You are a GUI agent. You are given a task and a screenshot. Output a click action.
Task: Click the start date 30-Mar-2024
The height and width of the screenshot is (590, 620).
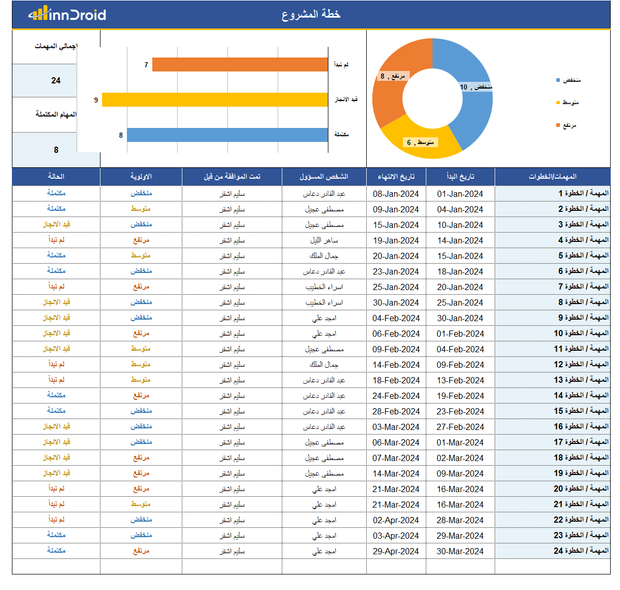pyautogui.click(x=460, y=551)
